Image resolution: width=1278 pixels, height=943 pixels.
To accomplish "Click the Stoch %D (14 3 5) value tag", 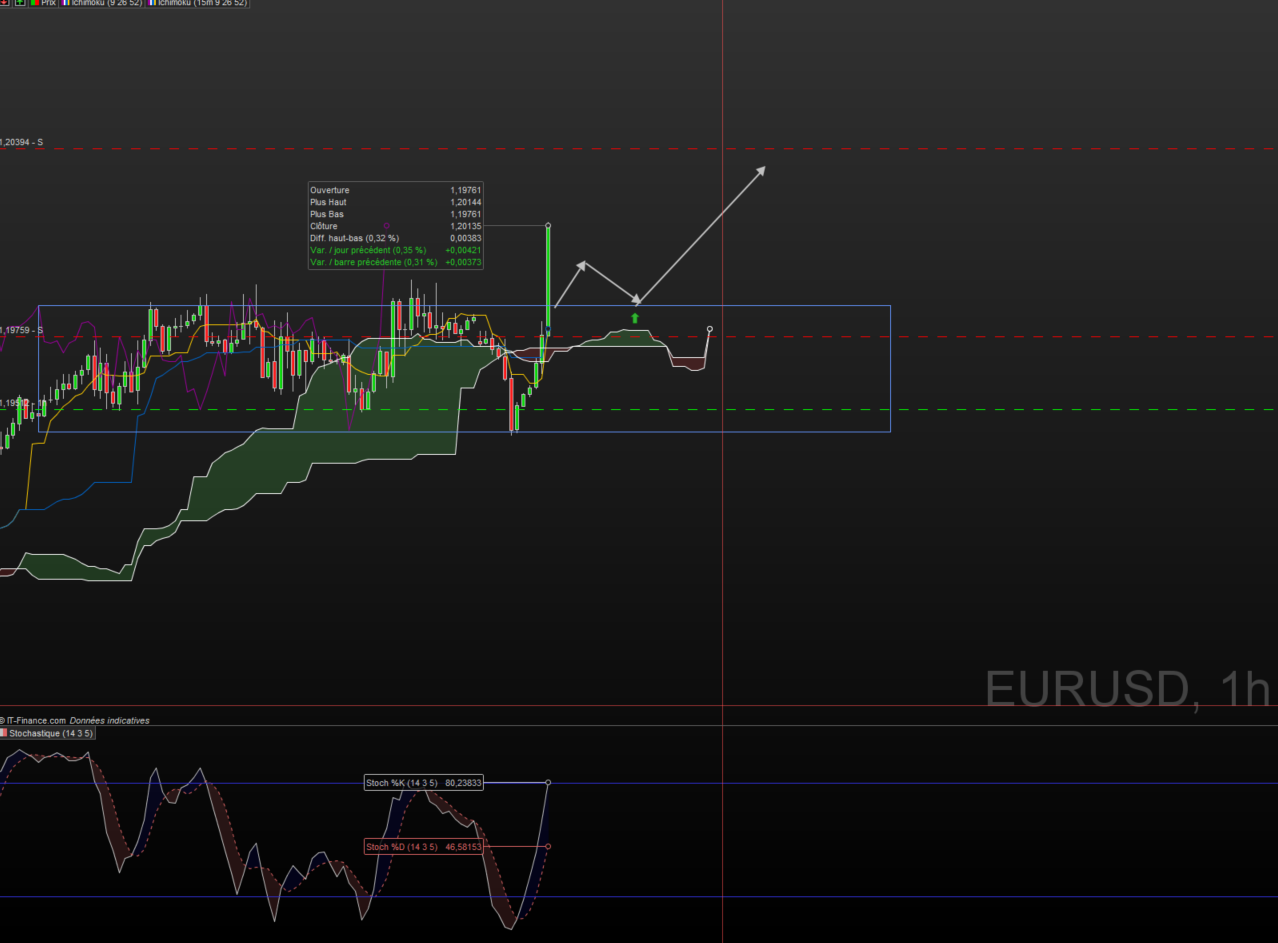I will (x=424, y=847).
